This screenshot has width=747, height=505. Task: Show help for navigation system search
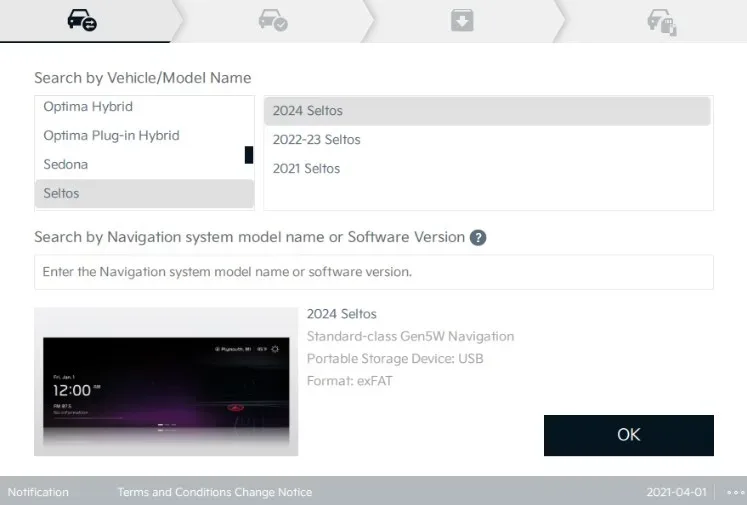tap(478, 237)
